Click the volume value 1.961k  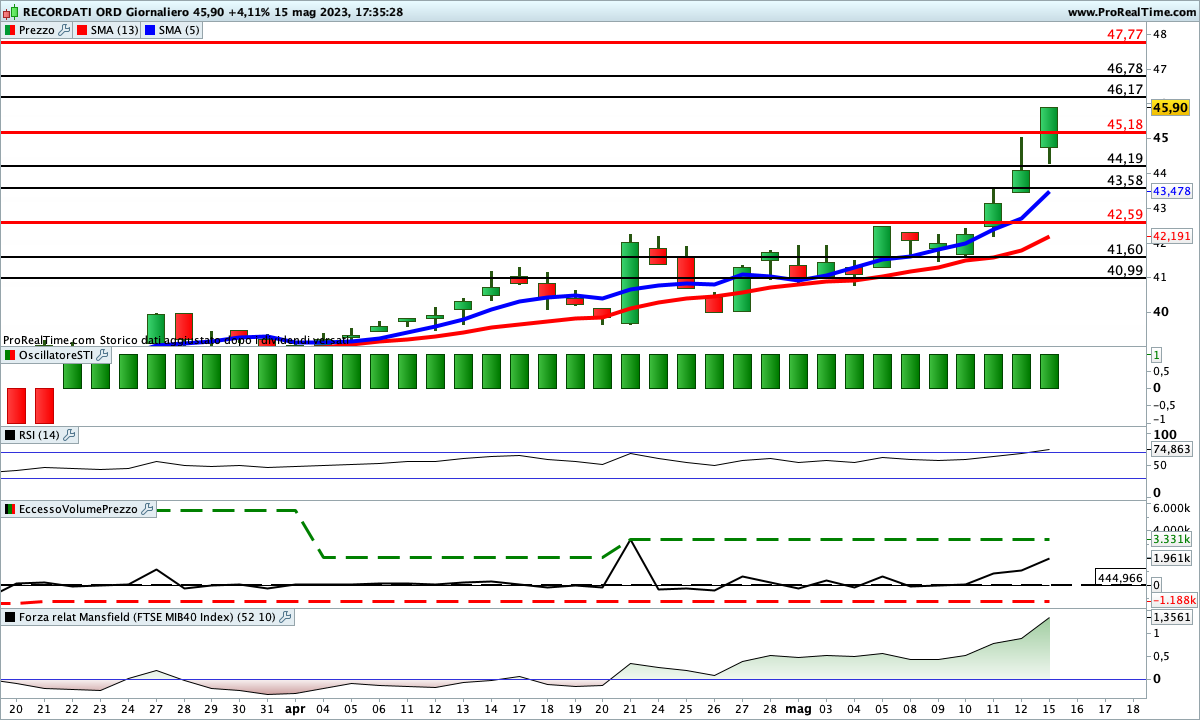1171,559
